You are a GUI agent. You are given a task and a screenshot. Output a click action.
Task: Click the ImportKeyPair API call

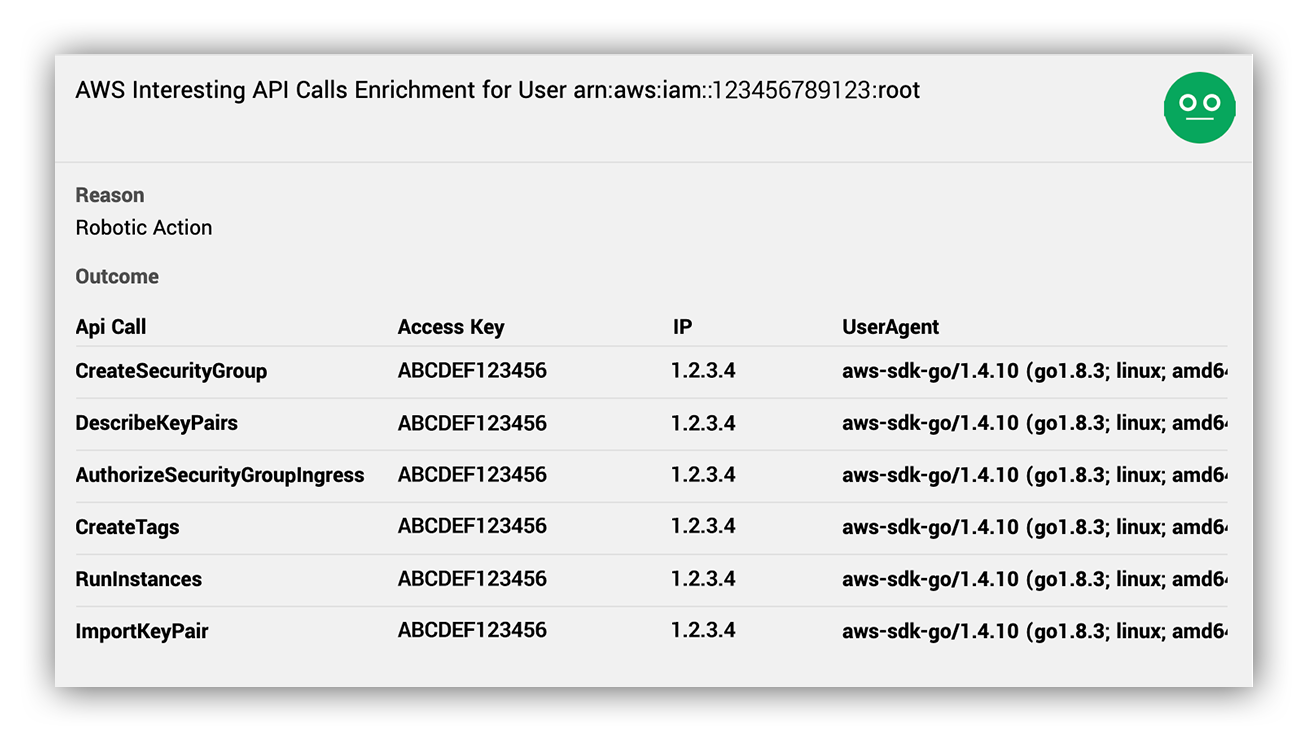(x=142, y=631)
